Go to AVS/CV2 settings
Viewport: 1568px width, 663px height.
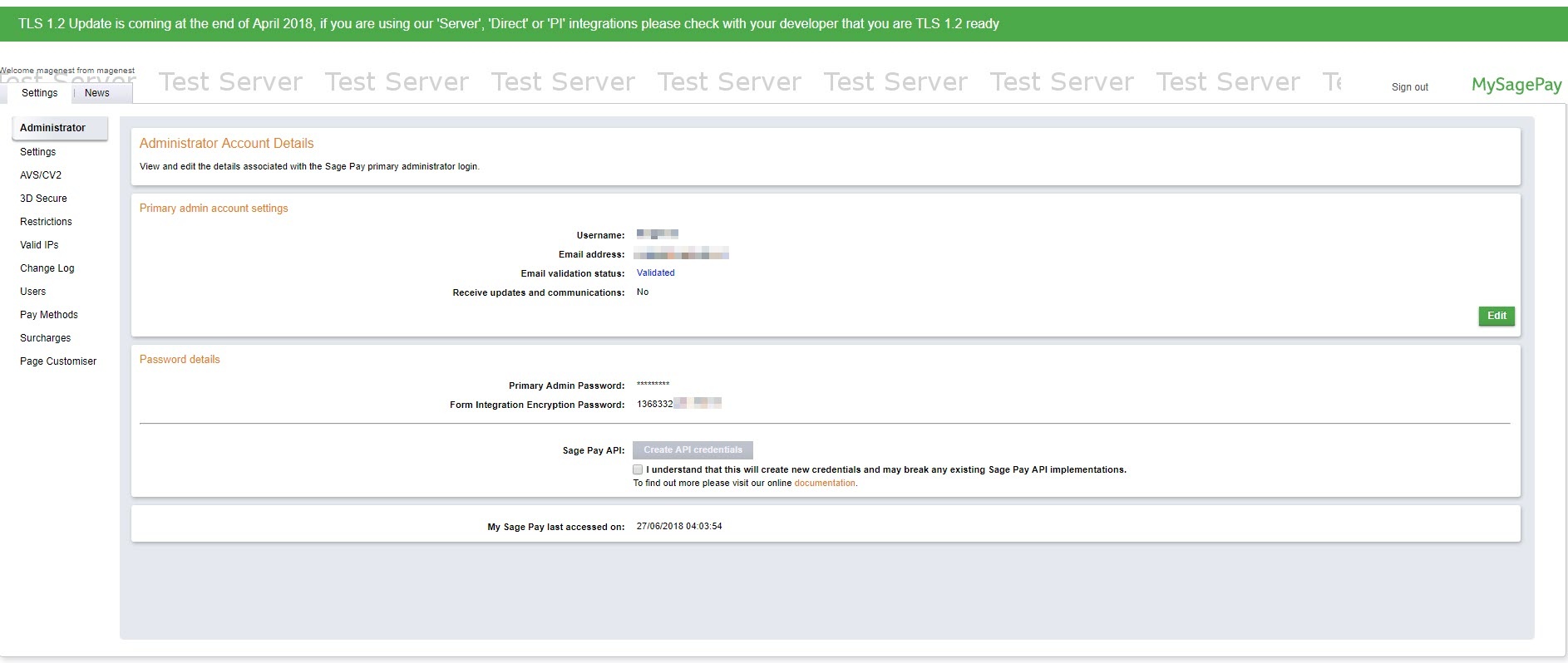41,175
